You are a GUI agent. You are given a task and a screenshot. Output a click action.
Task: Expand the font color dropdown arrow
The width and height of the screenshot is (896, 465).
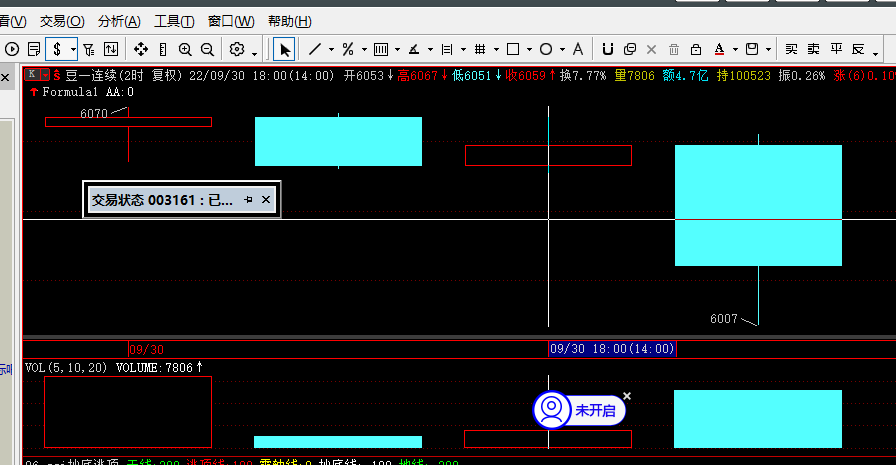[x=735, y=50]
